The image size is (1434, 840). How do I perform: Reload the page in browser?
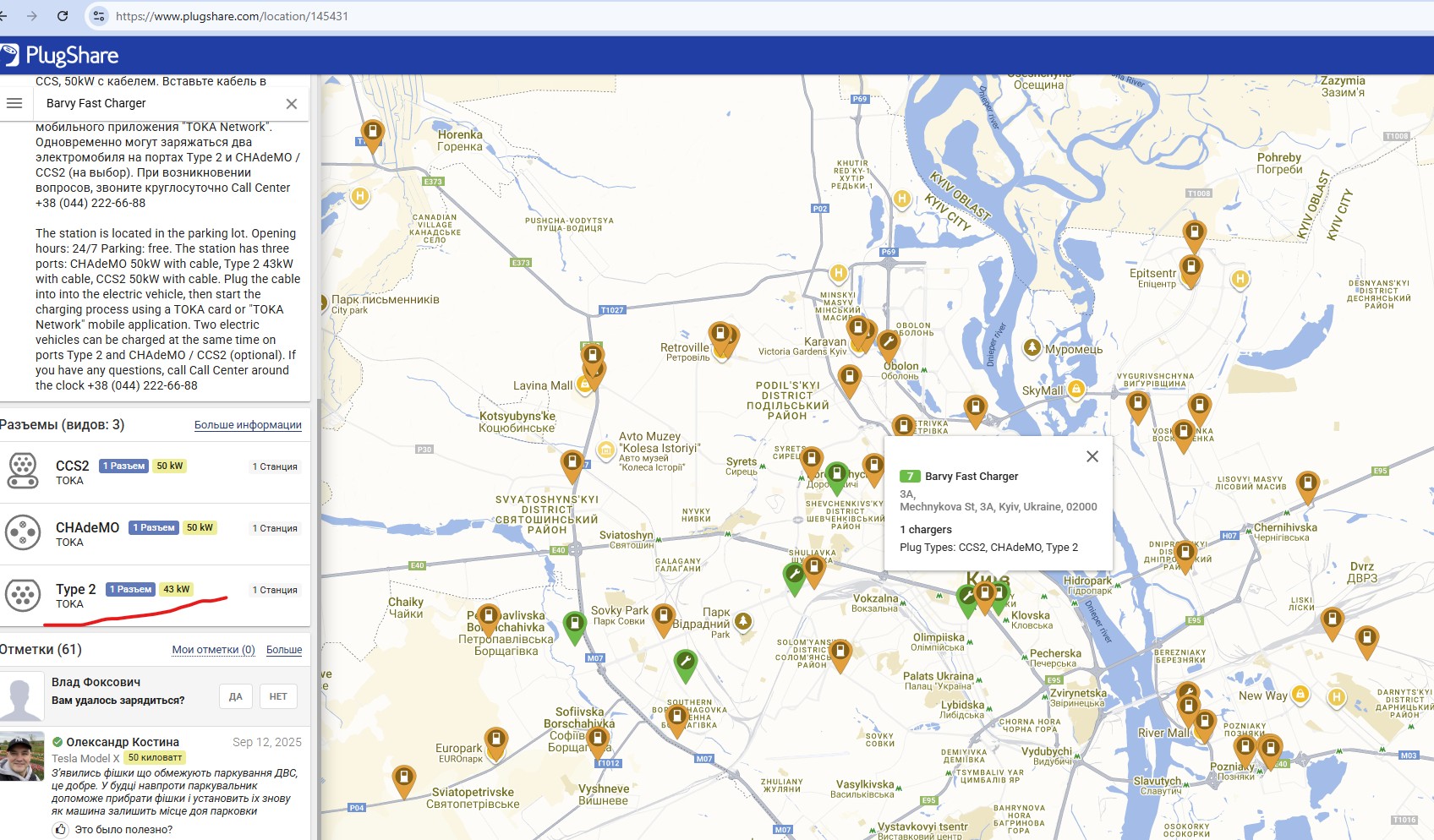[x=63, y=16]
